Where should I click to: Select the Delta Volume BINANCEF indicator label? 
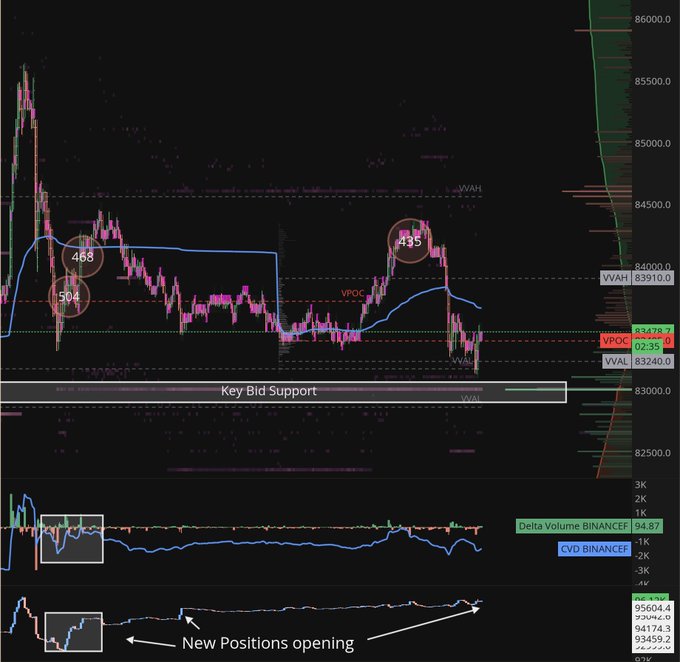[573, 526]
